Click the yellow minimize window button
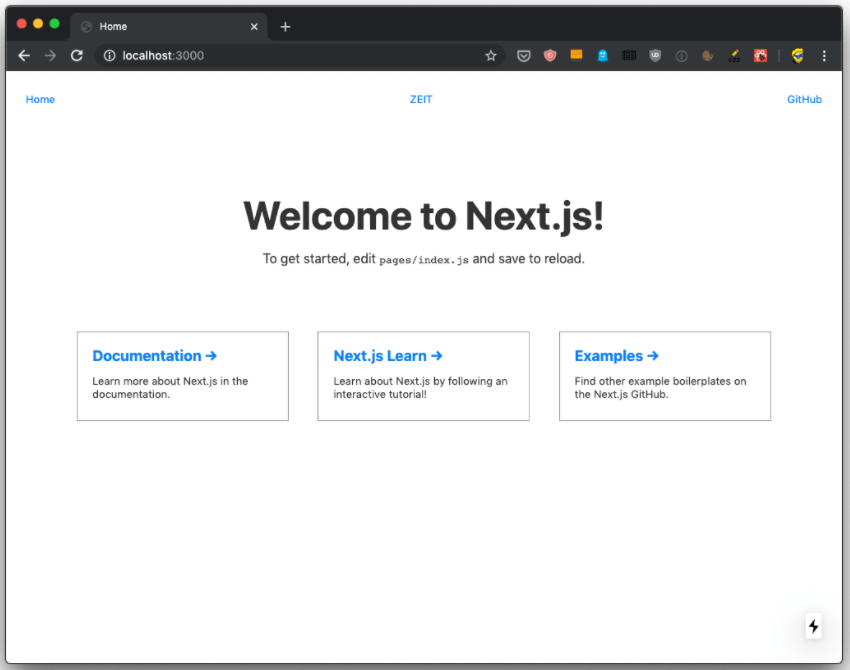 pos(38,23)
